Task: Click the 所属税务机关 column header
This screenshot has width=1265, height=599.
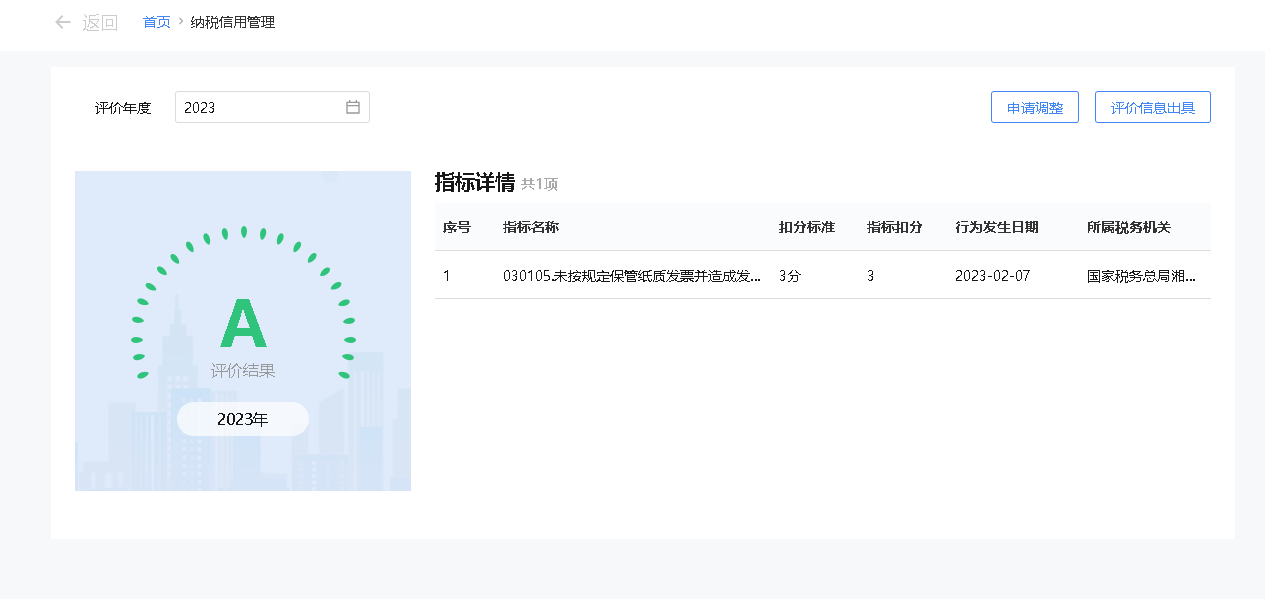Action: 1129,227
